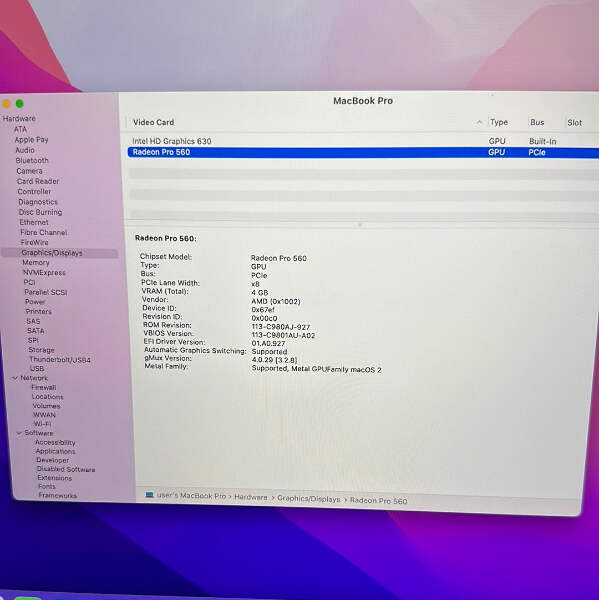The image size is (599, 600).
Task: Click the pane divider handle dot
Action: [360, 225]
